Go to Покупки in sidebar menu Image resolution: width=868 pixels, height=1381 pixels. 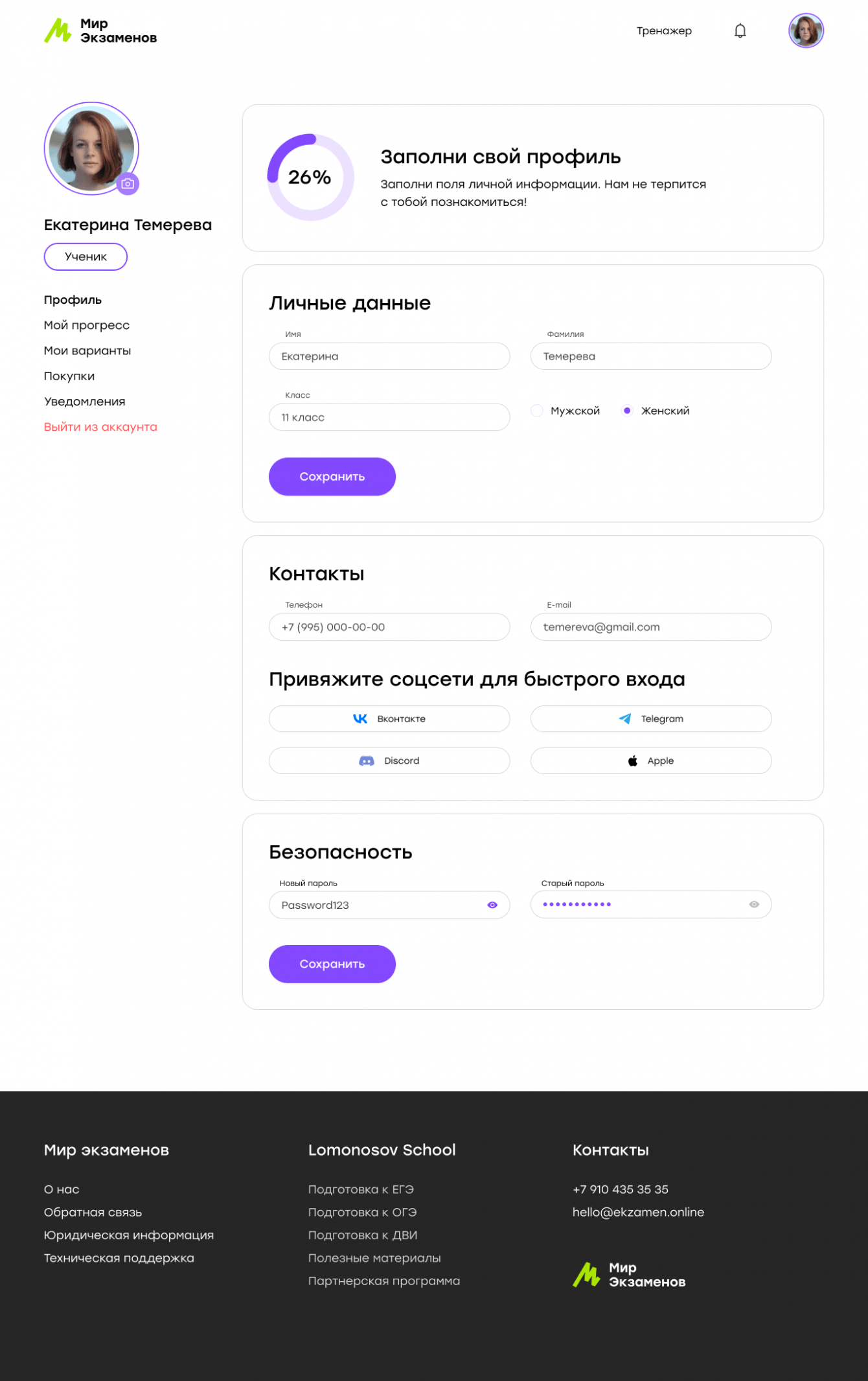tap(69, 376)
